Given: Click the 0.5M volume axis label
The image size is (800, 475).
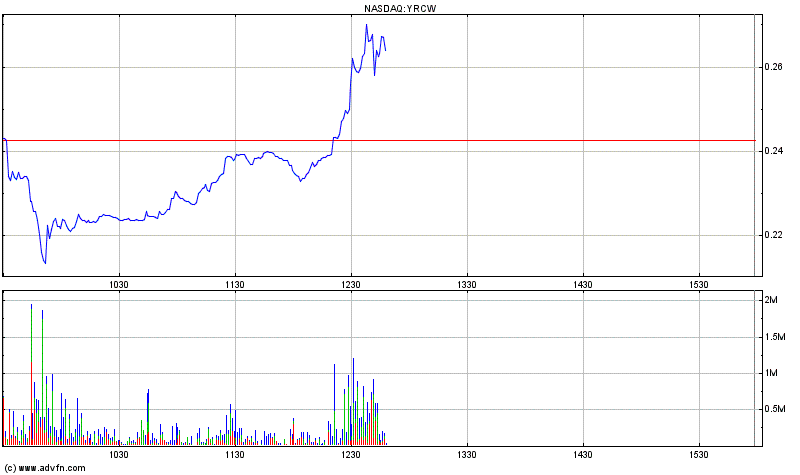Looking at the screenshot, I should point(775,409).
